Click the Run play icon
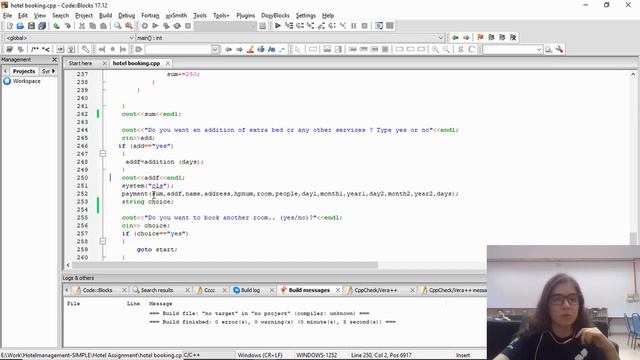This screenshot has height=360, width=640. [155, 26]
